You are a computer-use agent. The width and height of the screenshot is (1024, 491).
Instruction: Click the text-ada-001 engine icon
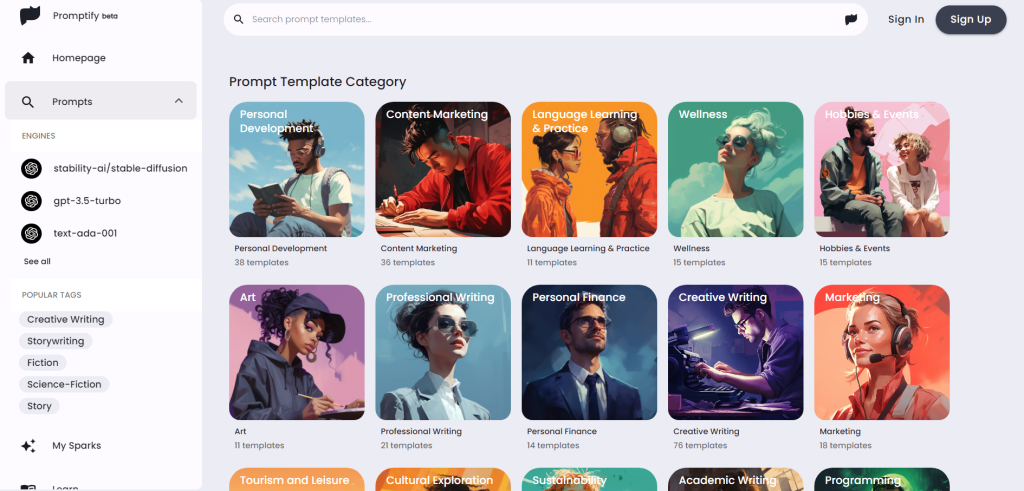pos(31,233)
